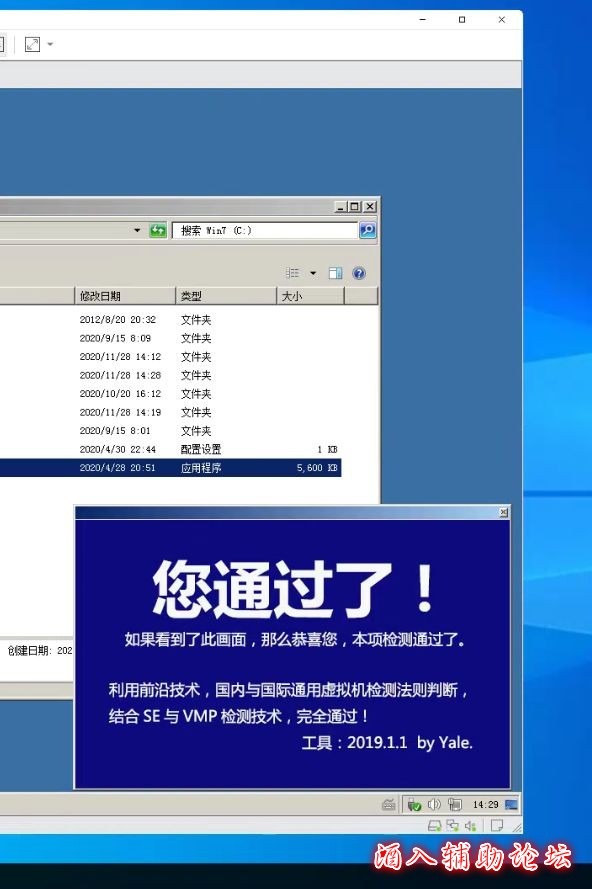Open the view options dropdown arrow

313,273
